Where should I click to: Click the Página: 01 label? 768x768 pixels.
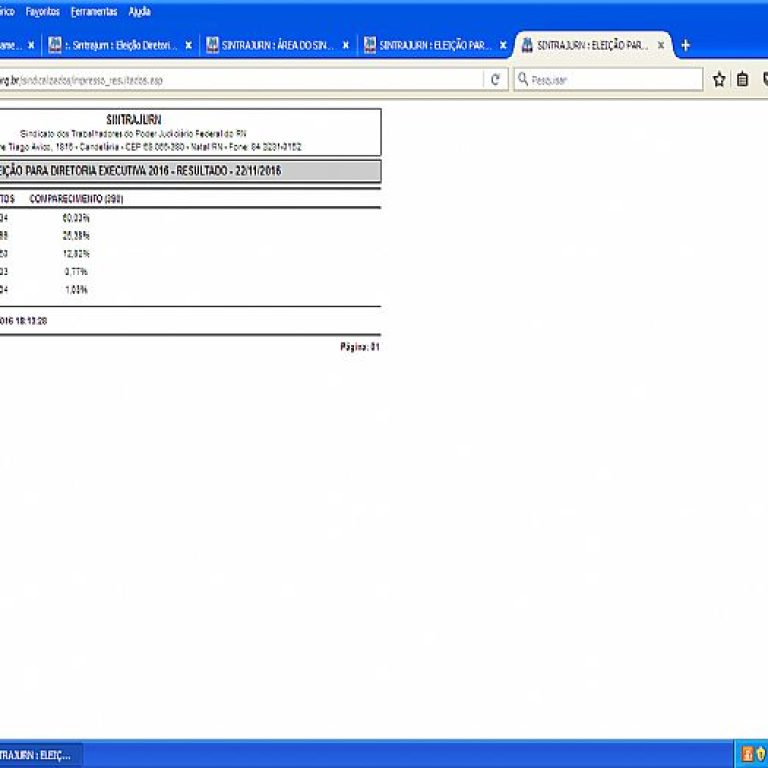pos(360,347)
